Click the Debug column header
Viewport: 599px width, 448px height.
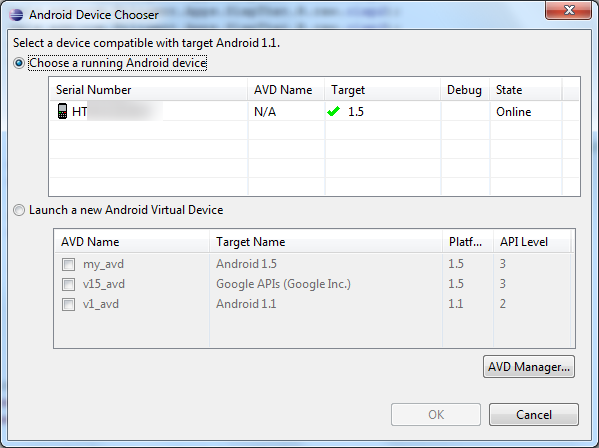(x=465, y=90)
